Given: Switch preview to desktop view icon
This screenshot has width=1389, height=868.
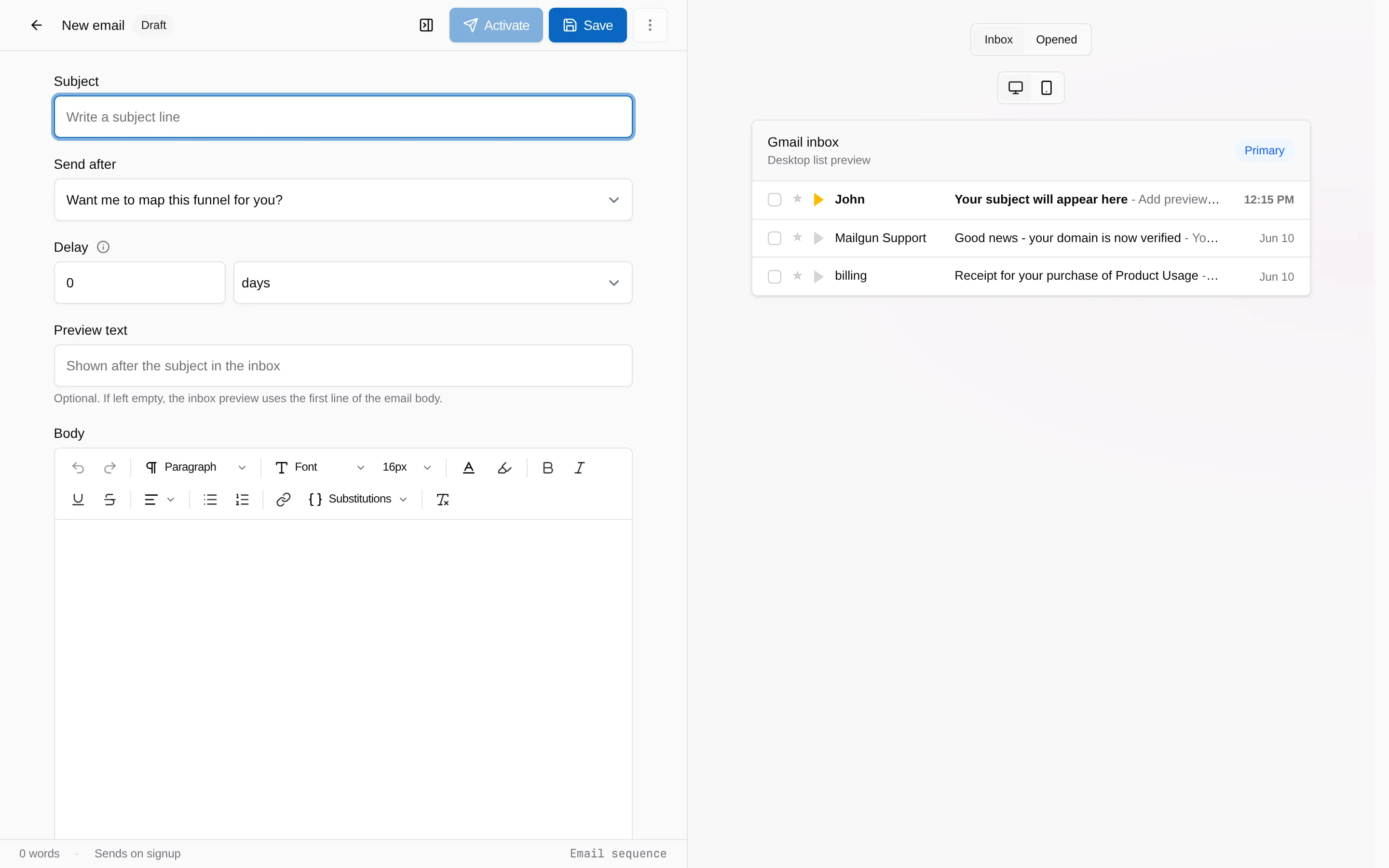Looking at the screenshot, I should (1015, 88).
